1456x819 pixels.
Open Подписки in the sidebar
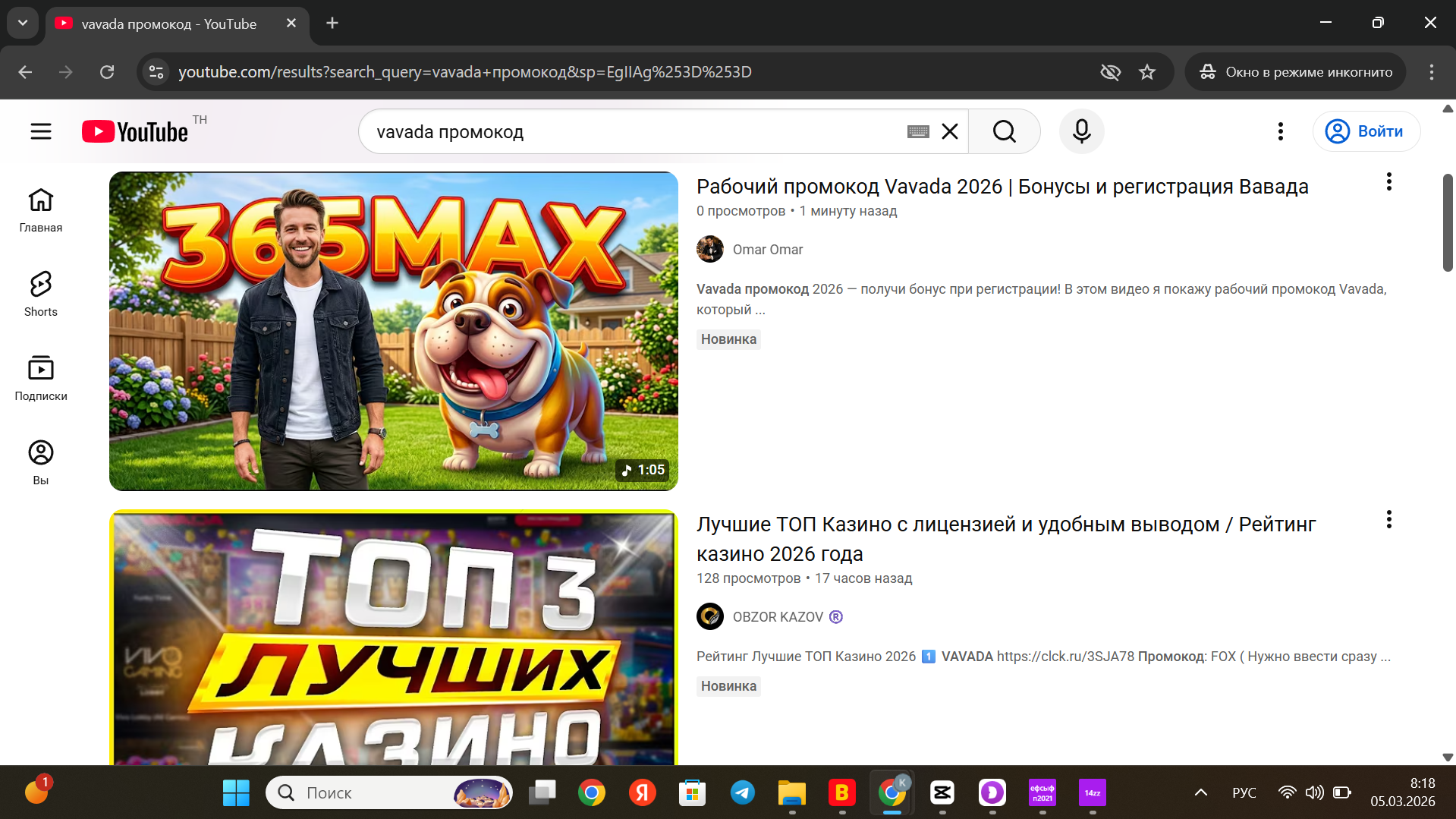tap(41, 379)
